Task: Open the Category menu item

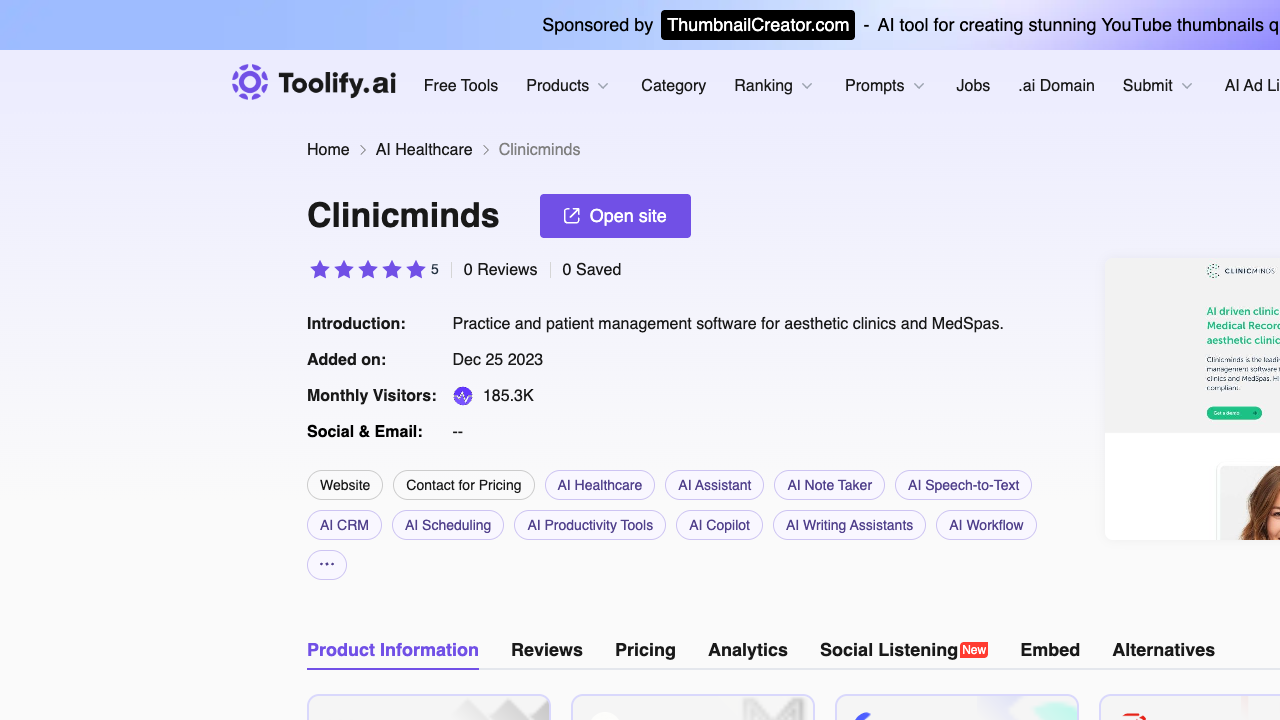Action: (673, 86)
